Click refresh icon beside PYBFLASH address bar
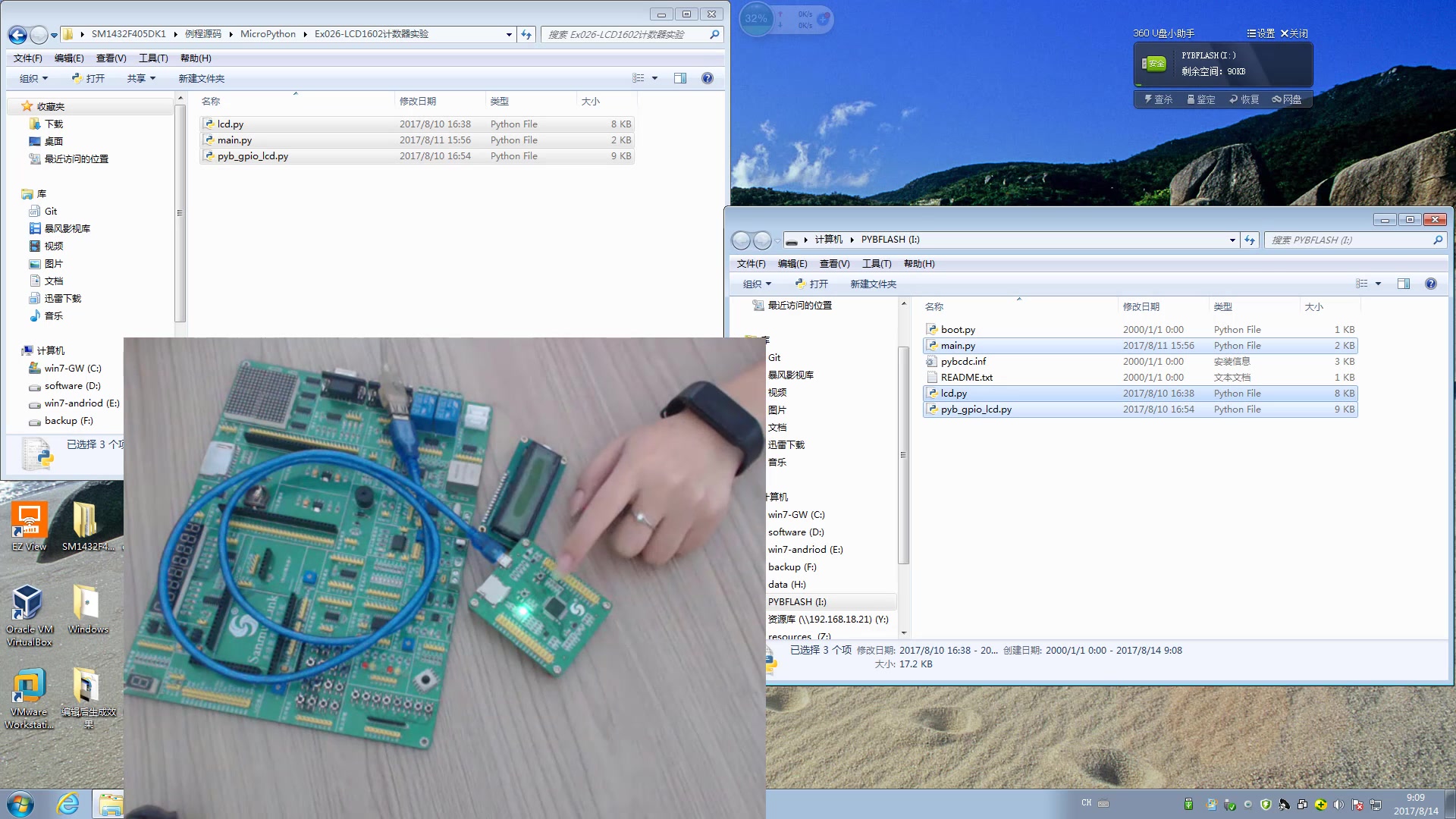The height and width of the screenshot is (819, 1456). (x=1250, y=240)
